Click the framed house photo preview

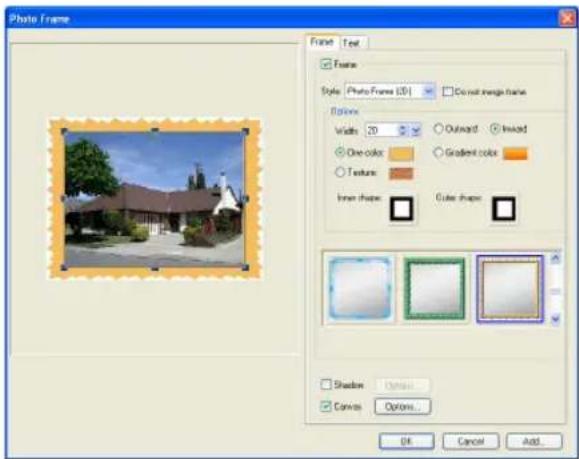(x=155, y=199)
